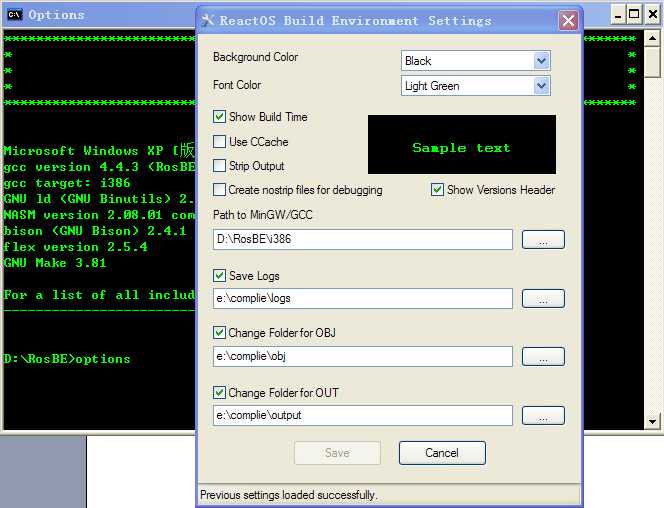Screen dimensions: 664x508
Task: Click the 'D:\RosBE>options' console prompt line
Action: click(x=67, y=359)
